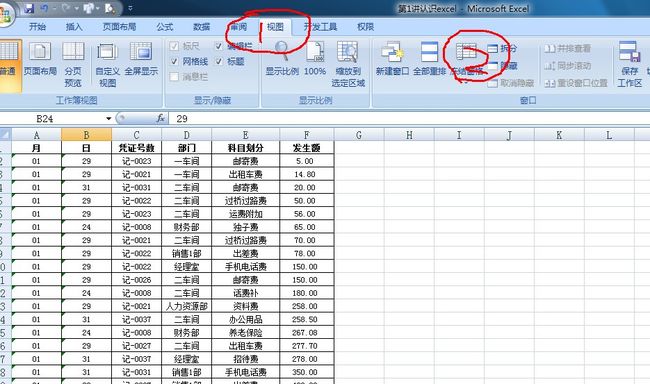650x384 pixels.
Task: Open the 公式 ribbon tab
Action: click(x=165, y=27)
